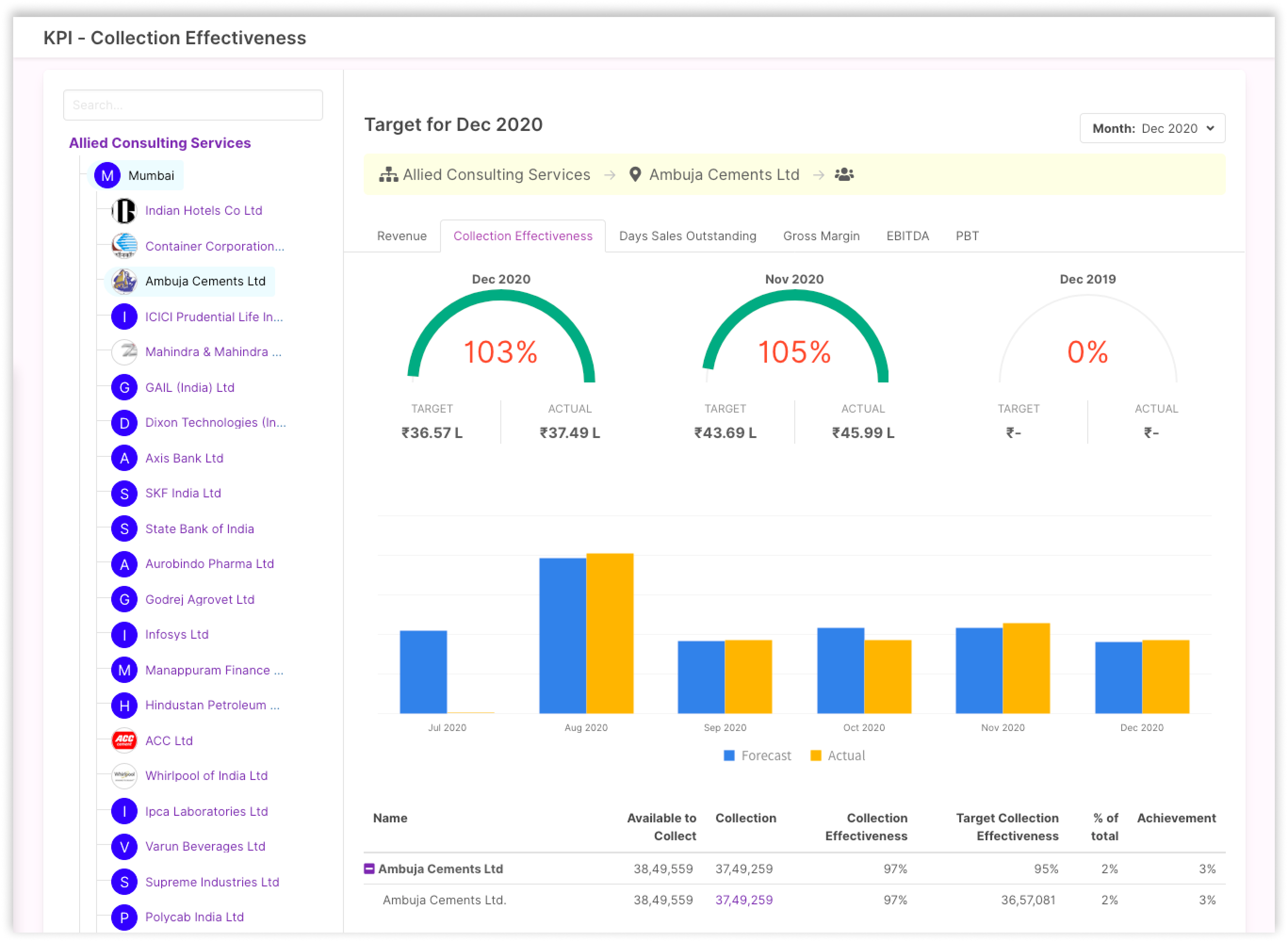Click the Ambuja Cements logo in sidebar
1288x942 pixels.
click(x=124, y=282)
